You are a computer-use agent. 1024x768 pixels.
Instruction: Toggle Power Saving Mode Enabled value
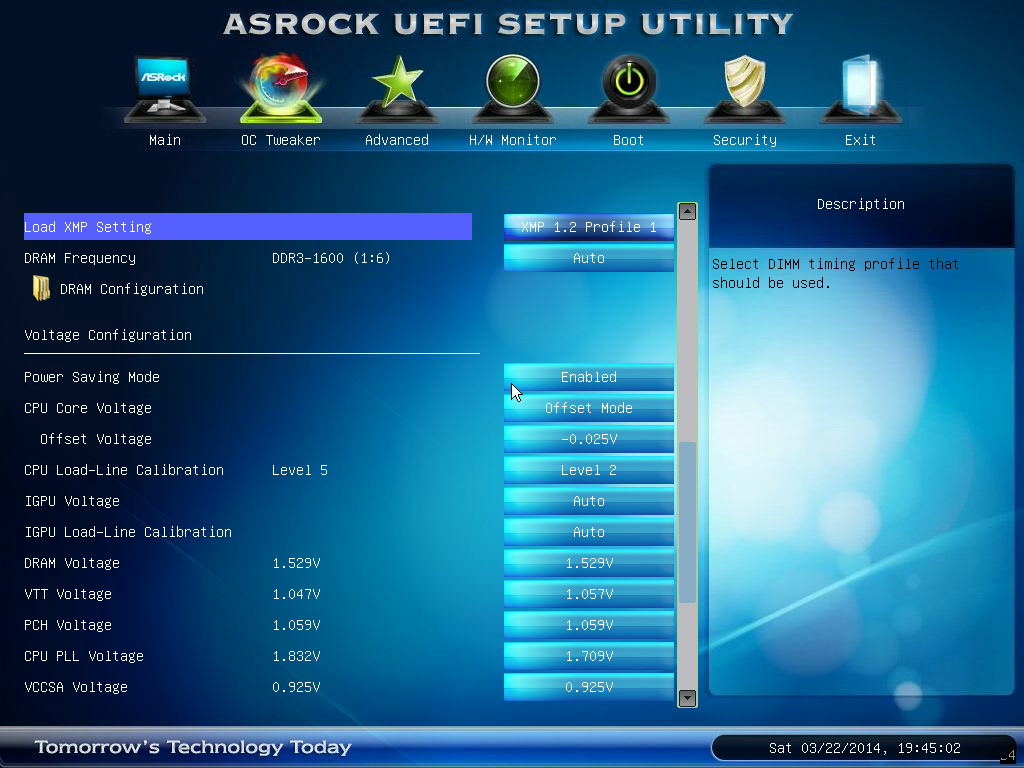pyautogui.click(x=588, y=377)
